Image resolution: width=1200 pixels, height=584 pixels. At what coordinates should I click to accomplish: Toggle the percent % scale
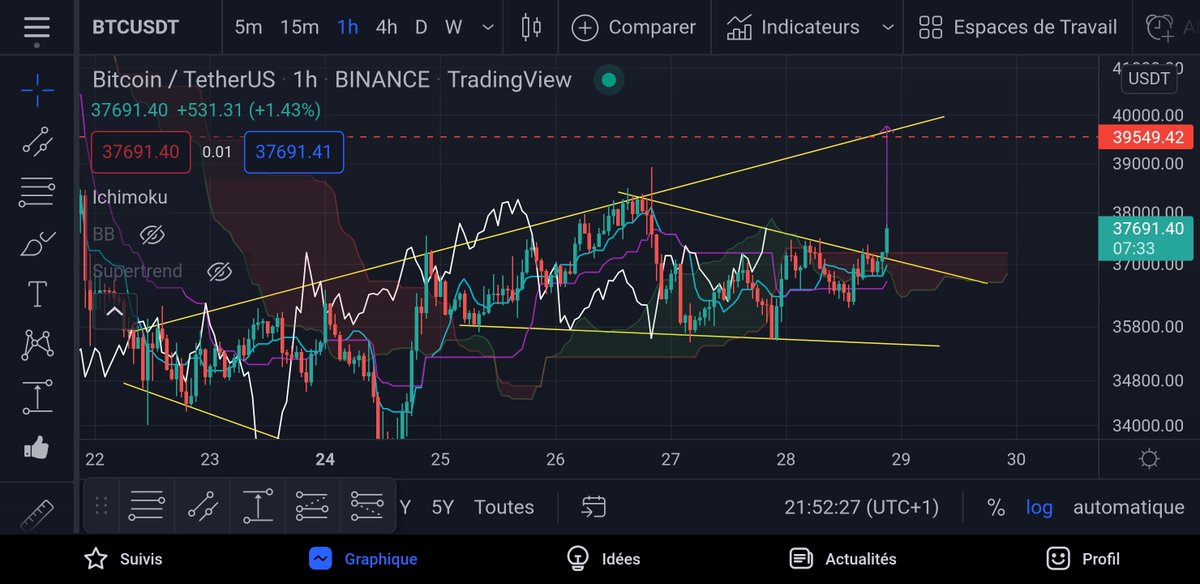[995, 507]
